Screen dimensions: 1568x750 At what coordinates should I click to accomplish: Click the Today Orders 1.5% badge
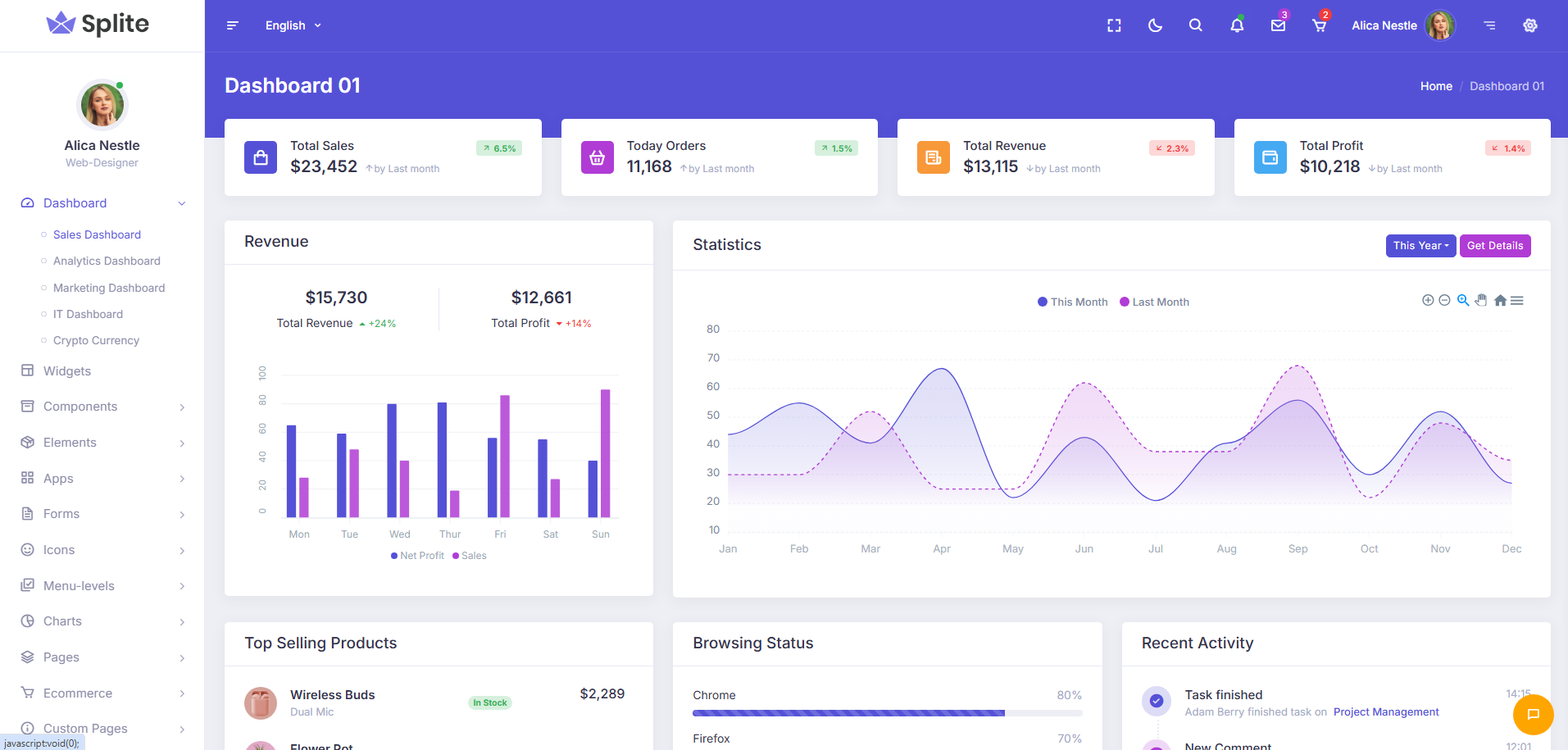(836, 148)
